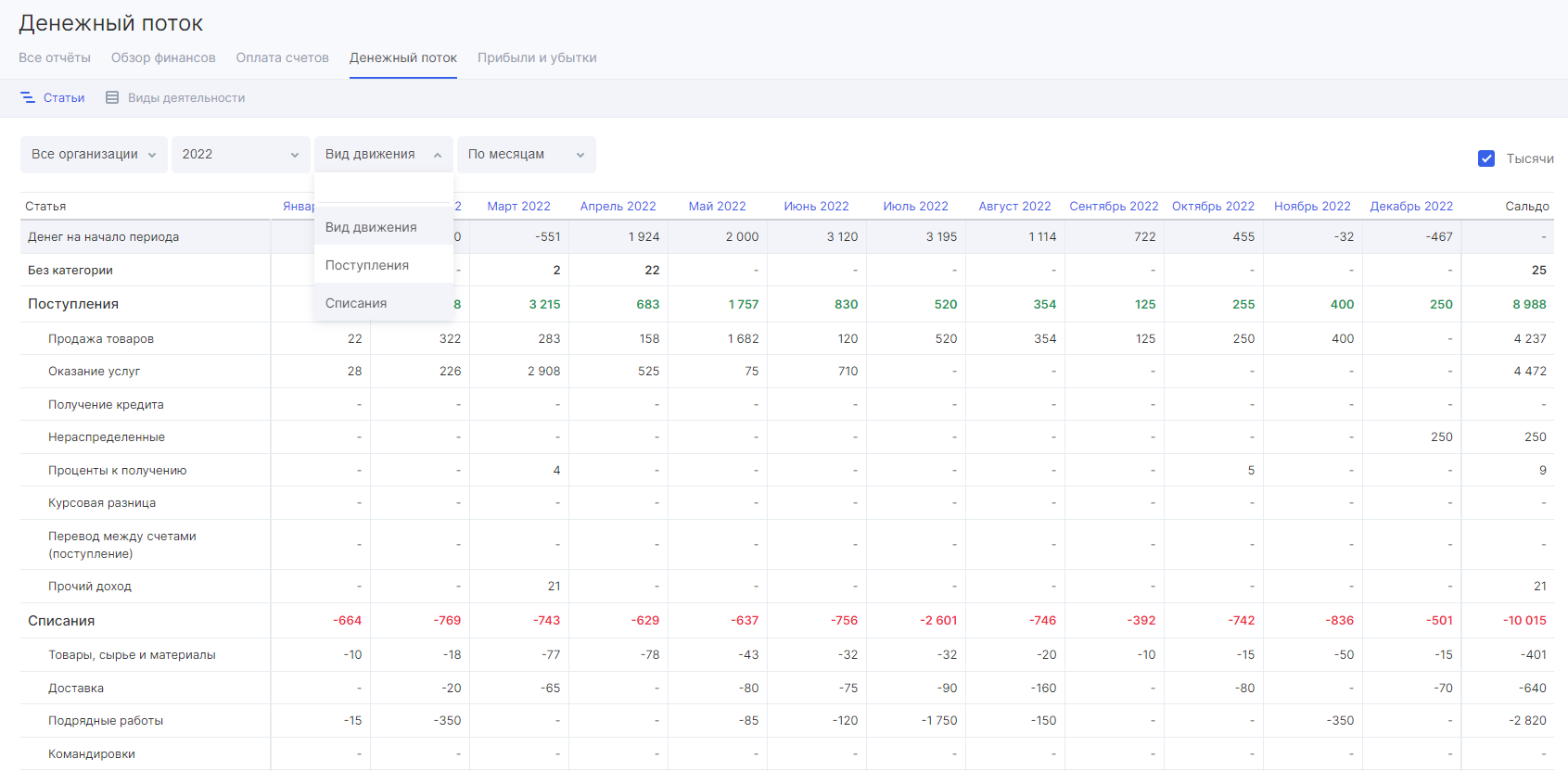Open the Октябрь 2022 column header
Screen dimensions: 1568x771
pyautogui.click(x=1214, y=206)
